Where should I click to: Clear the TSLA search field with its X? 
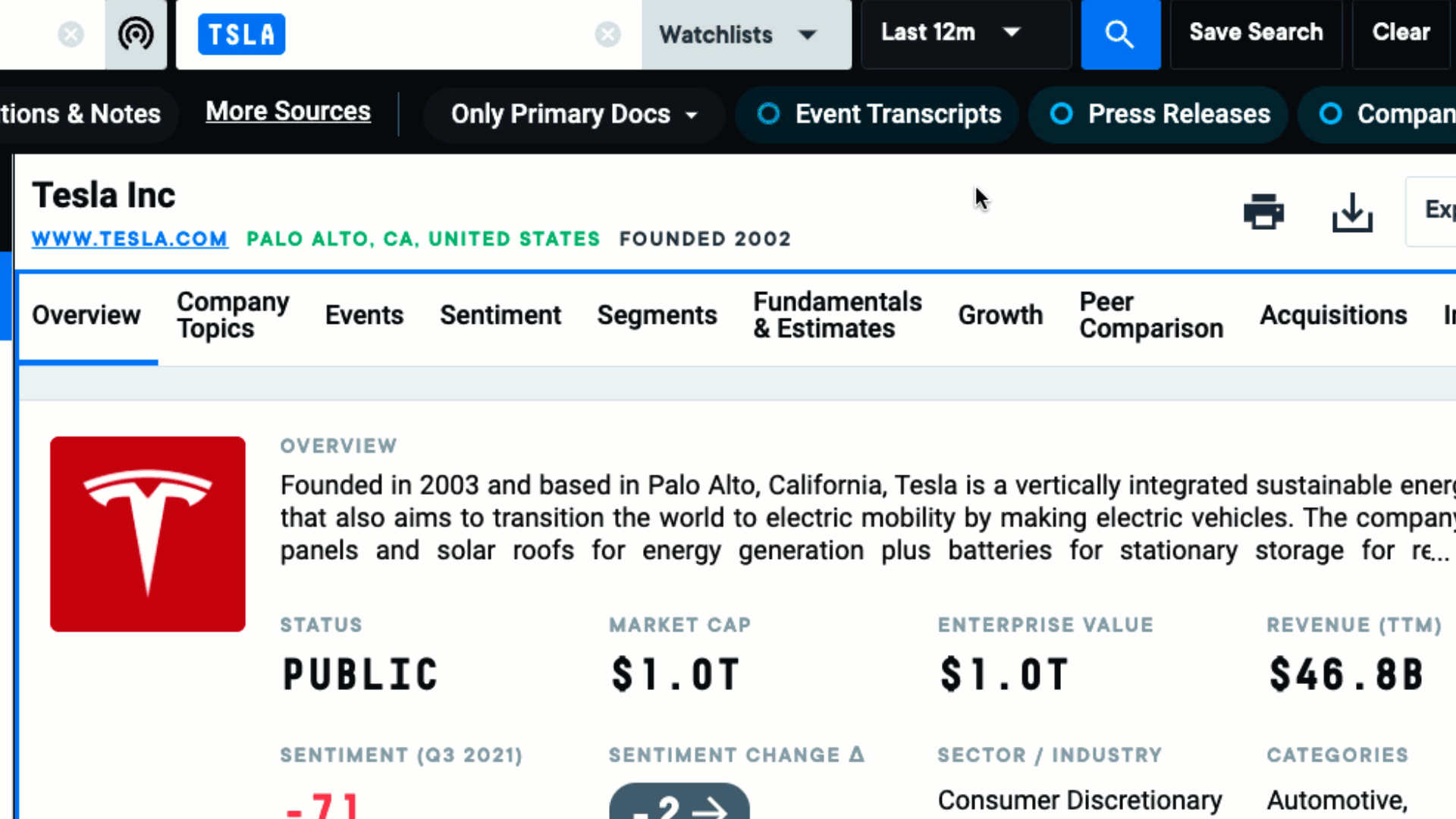coord(607,34)
